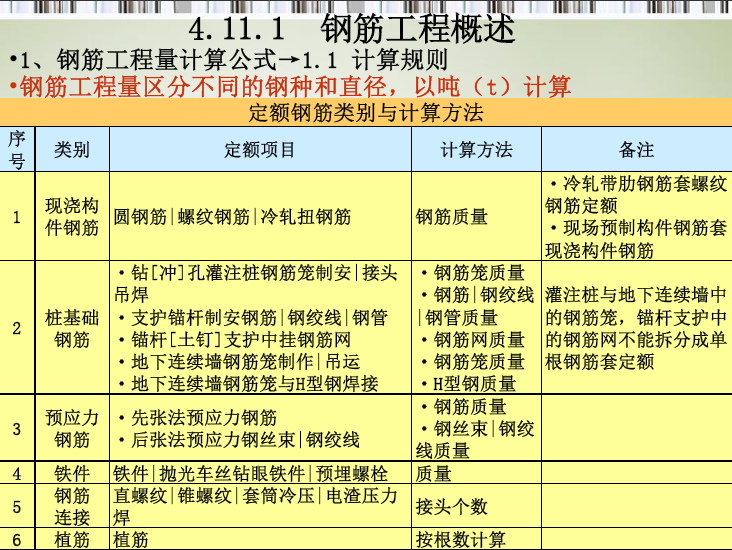
Task: Click the 序号 column header
Action: coord(17,149)
